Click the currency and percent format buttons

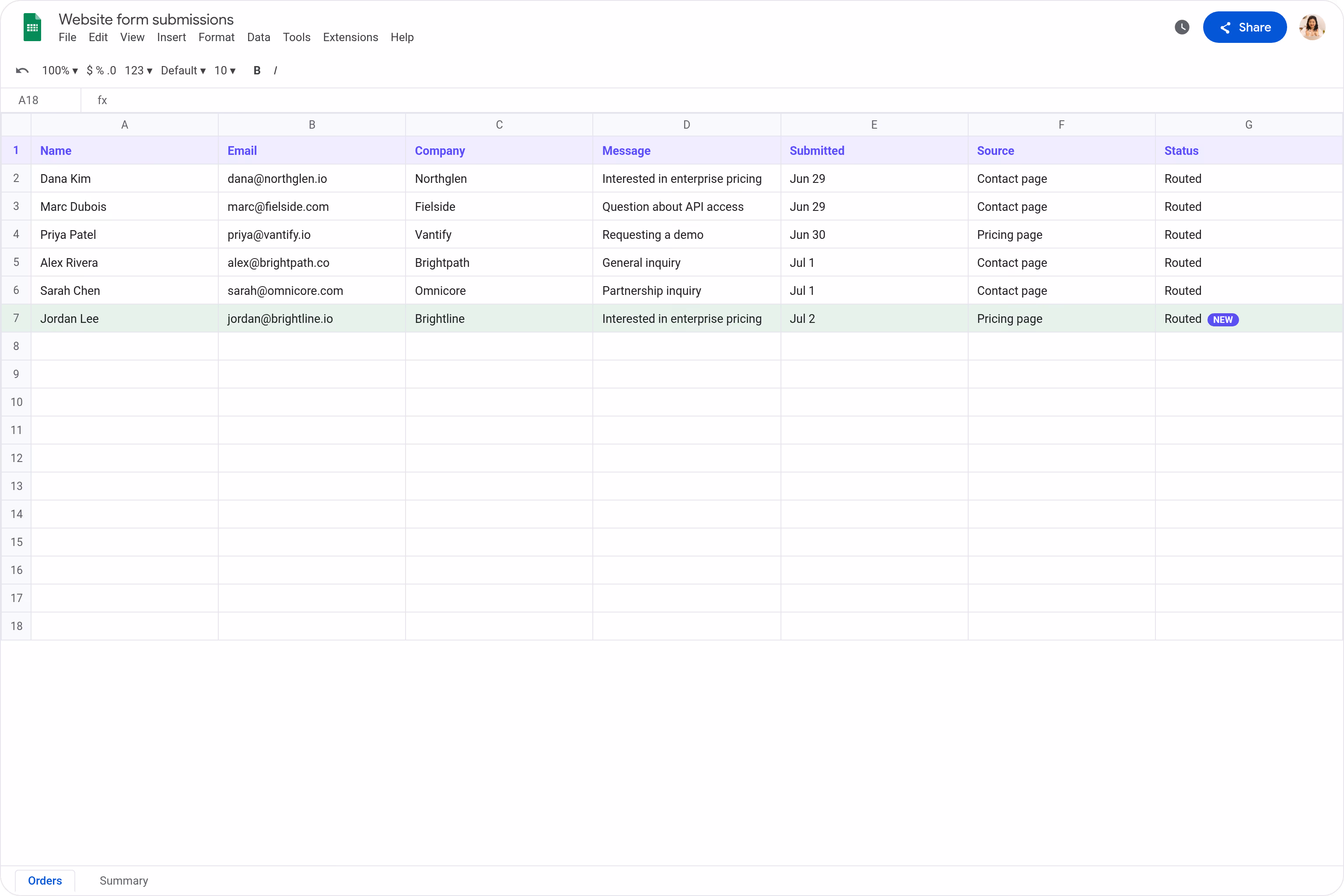click(x=101, y=70)
